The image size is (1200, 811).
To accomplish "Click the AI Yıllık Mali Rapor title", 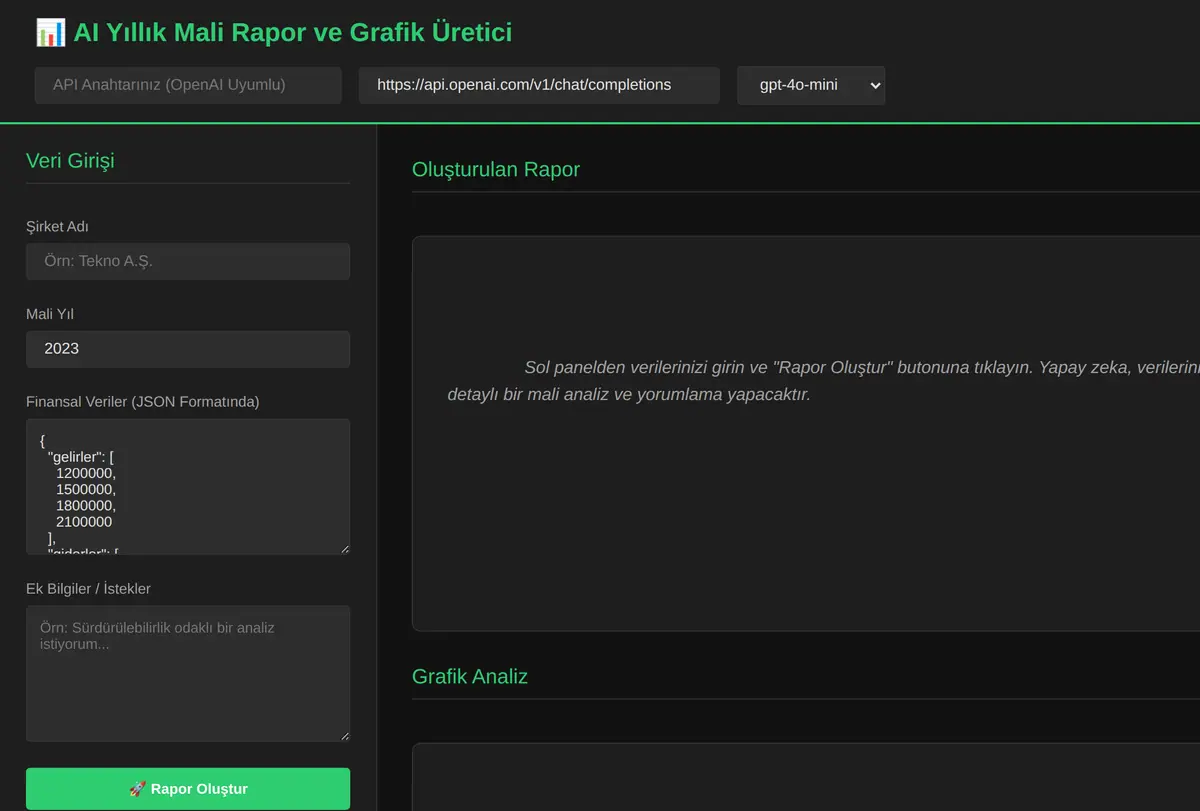I will [x=292, y=32].
